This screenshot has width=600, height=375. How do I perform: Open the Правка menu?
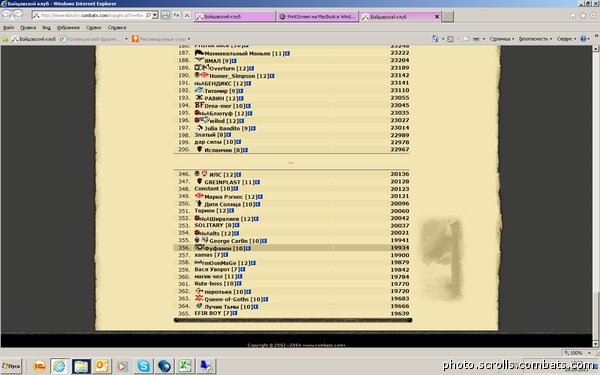point(28,28)
